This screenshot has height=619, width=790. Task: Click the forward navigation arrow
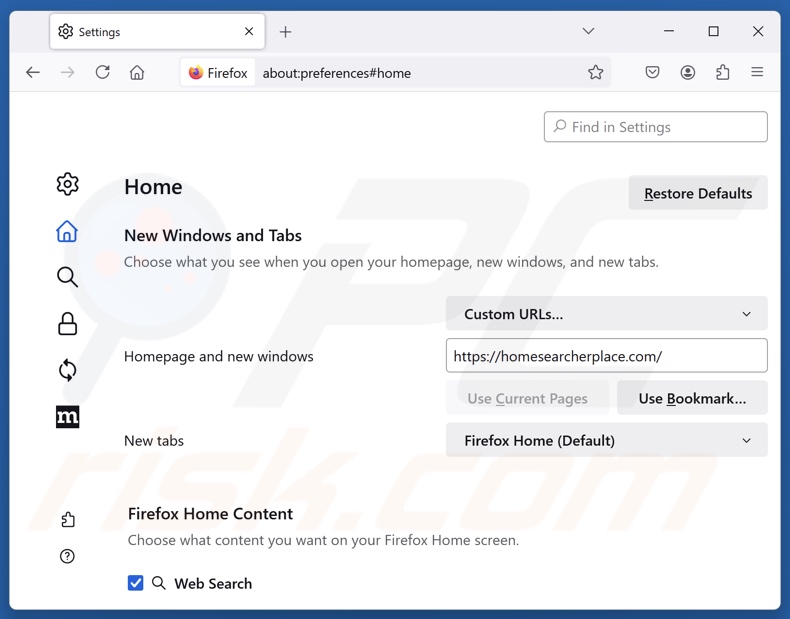(x=68, y=73)
